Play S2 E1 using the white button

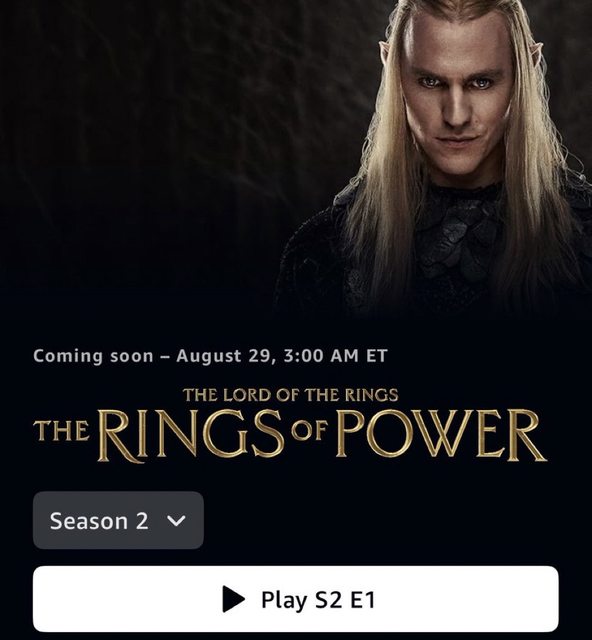pyautogui.click(x=296, y=599)
